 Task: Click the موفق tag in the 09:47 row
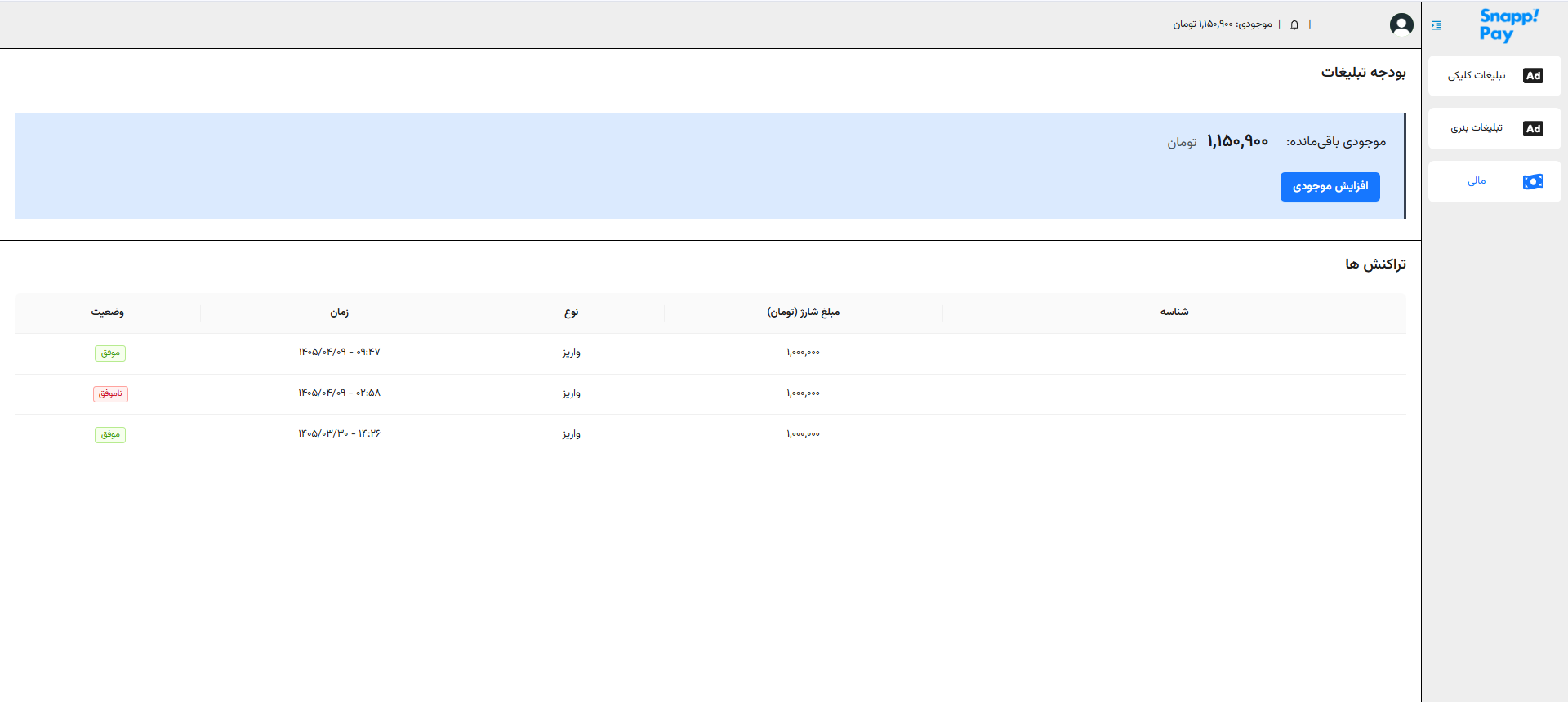(110, 353)
